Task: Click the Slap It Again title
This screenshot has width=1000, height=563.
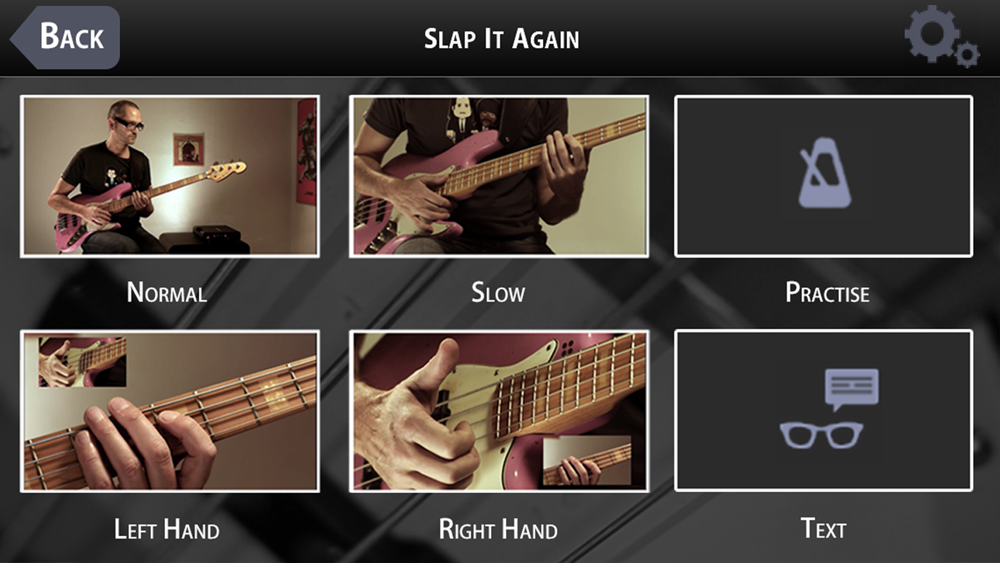Action: (502, 39)
